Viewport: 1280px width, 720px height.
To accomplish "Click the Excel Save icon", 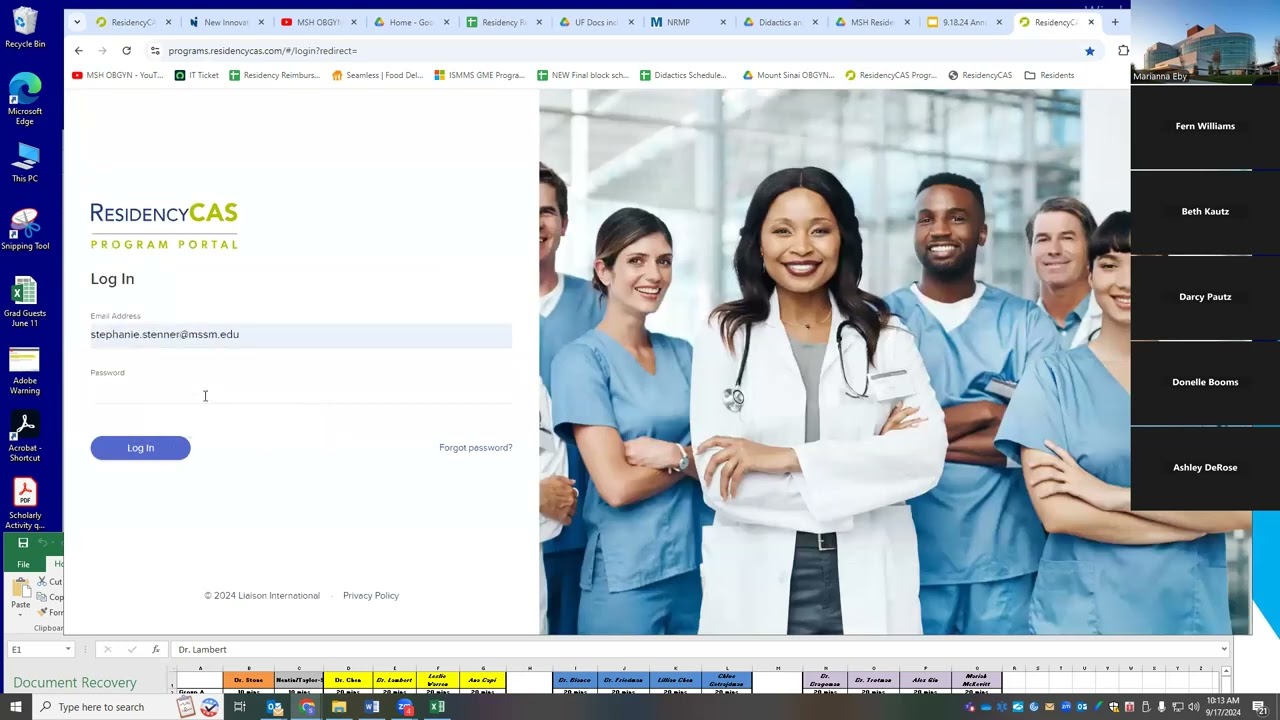I will pos(23,543).
